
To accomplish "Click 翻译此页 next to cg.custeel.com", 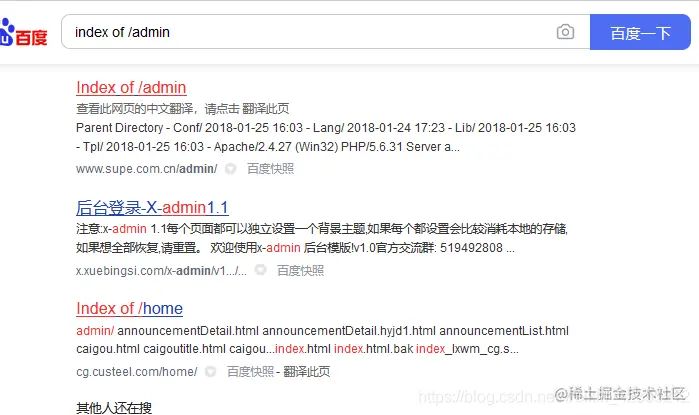I will [x=307, y=371].
